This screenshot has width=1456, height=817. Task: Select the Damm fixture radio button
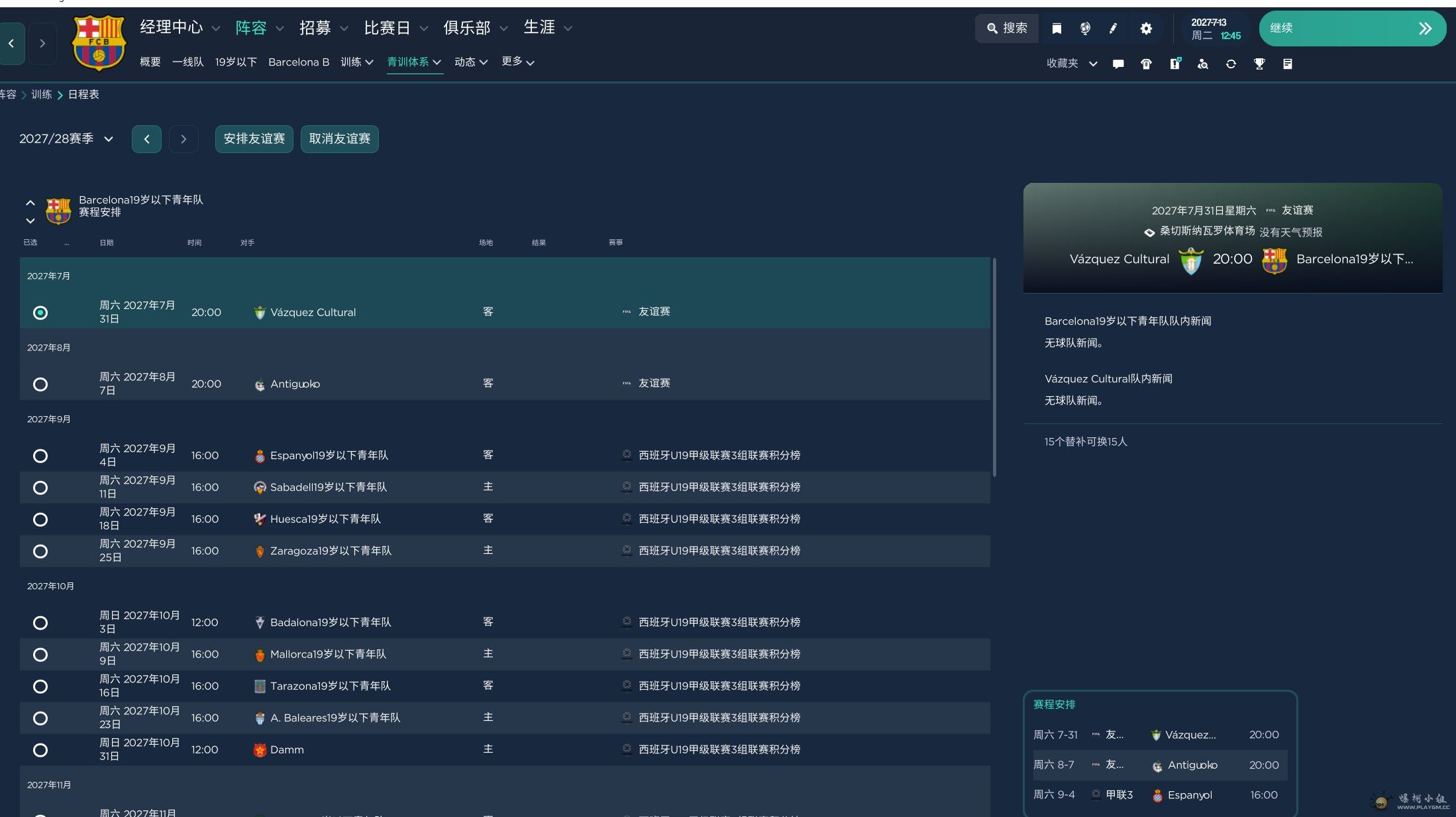click(x=40, y=750)
